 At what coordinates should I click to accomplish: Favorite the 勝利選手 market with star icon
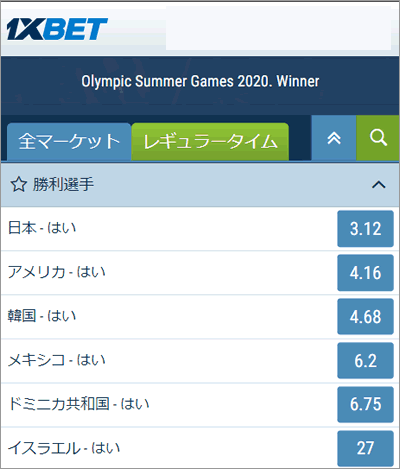click(19, 184)
